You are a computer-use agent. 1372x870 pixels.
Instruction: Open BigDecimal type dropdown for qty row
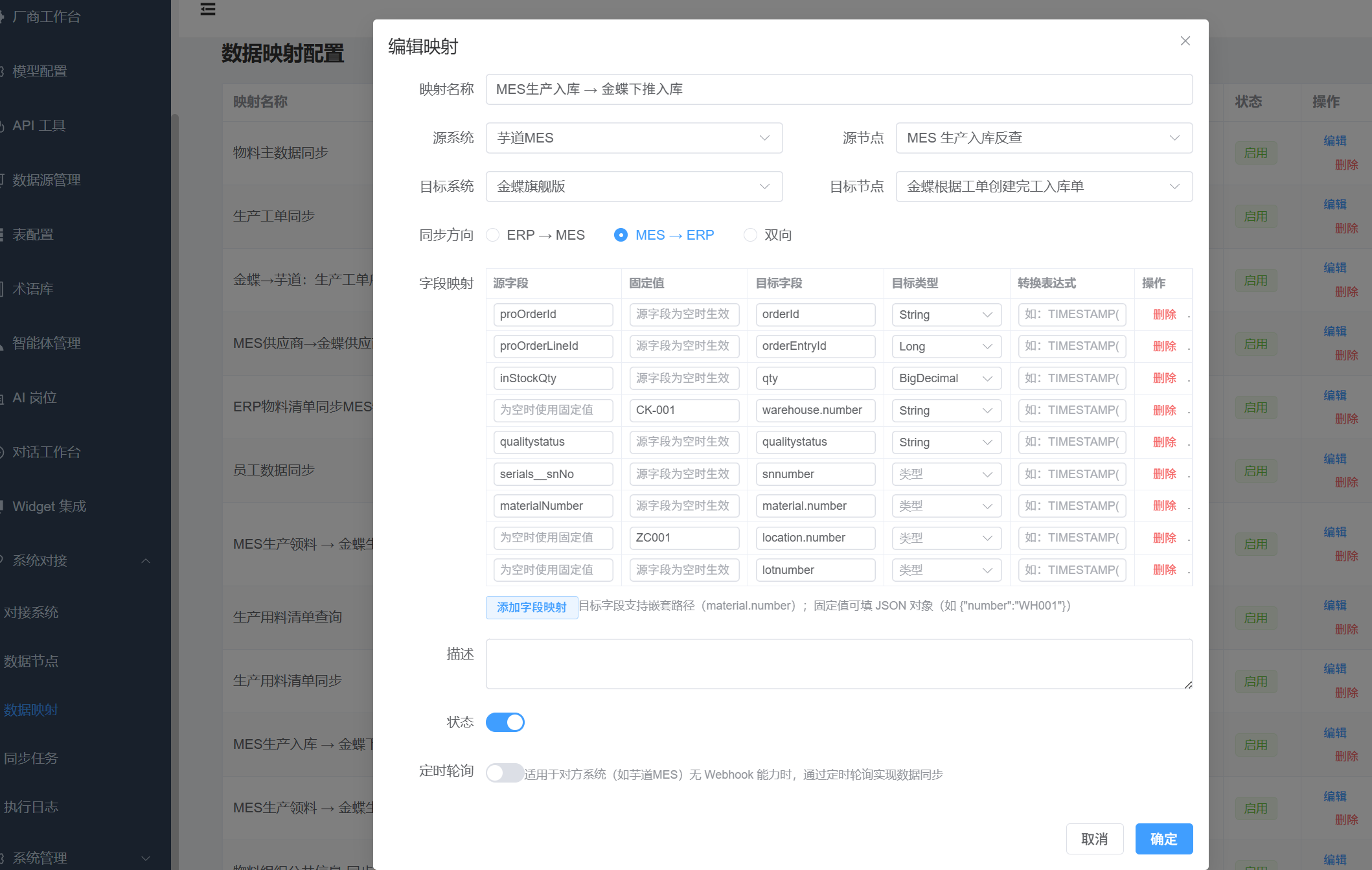click(946, 378)
